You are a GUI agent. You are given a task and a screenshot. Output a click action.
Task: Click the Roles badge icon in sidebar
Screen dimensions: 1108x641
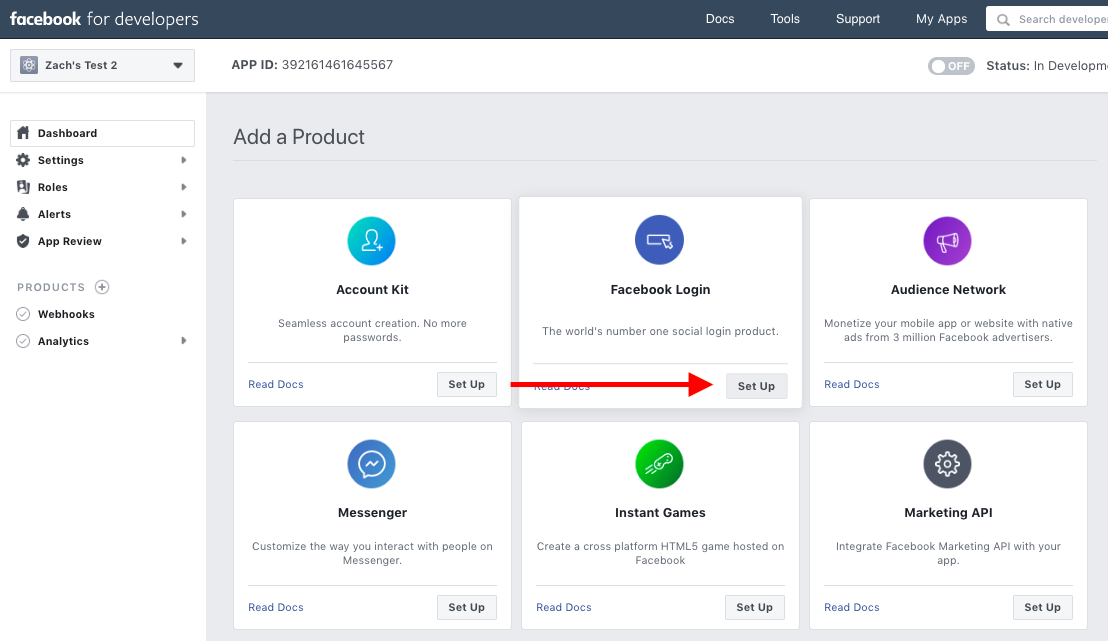pyautogui.click(x=23, y=187)
